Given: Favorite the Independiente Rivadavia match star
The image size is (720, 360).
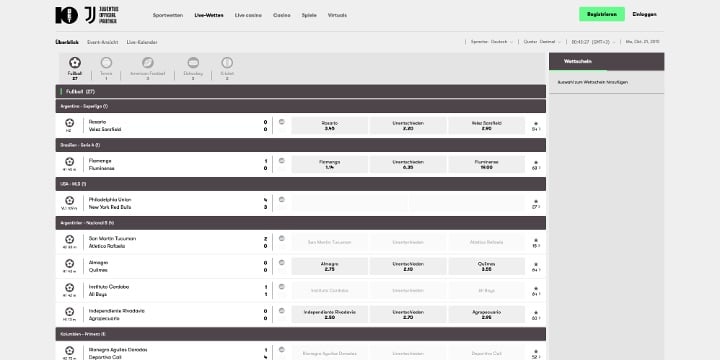Looking at the screenshot, I should tap(535, 313).
